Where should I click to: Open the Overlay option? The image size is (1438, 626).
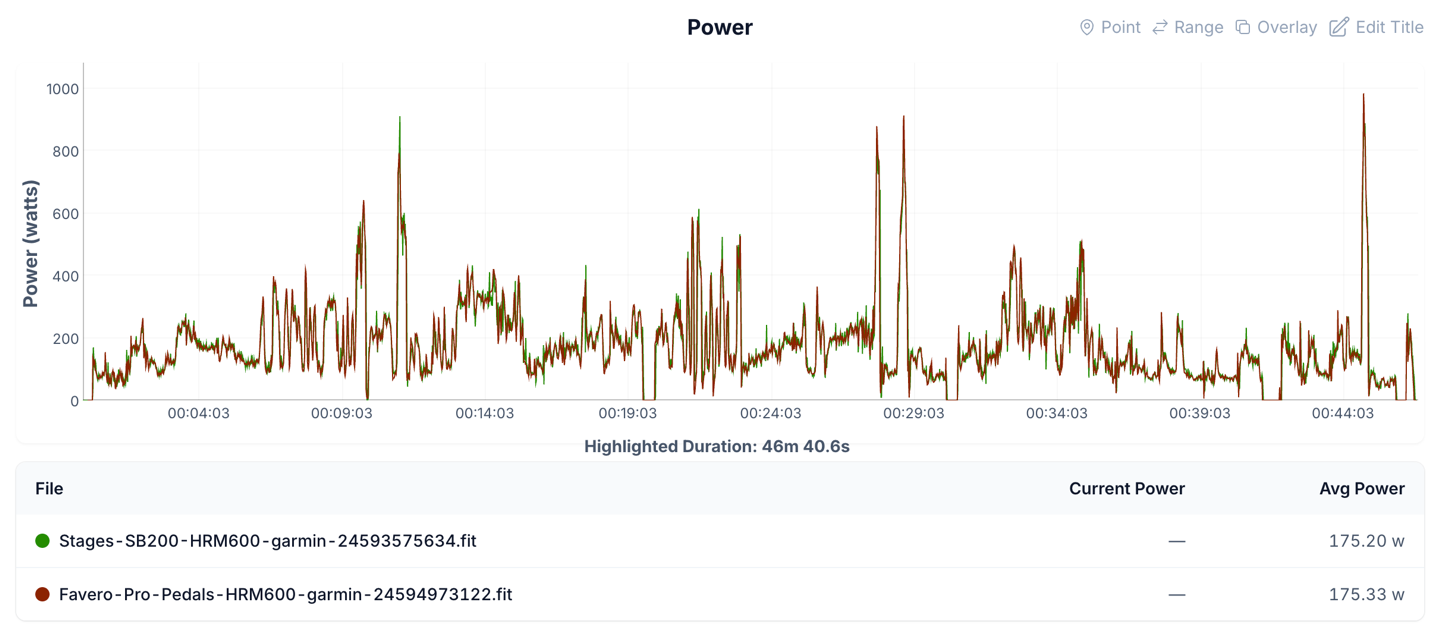1275,27
